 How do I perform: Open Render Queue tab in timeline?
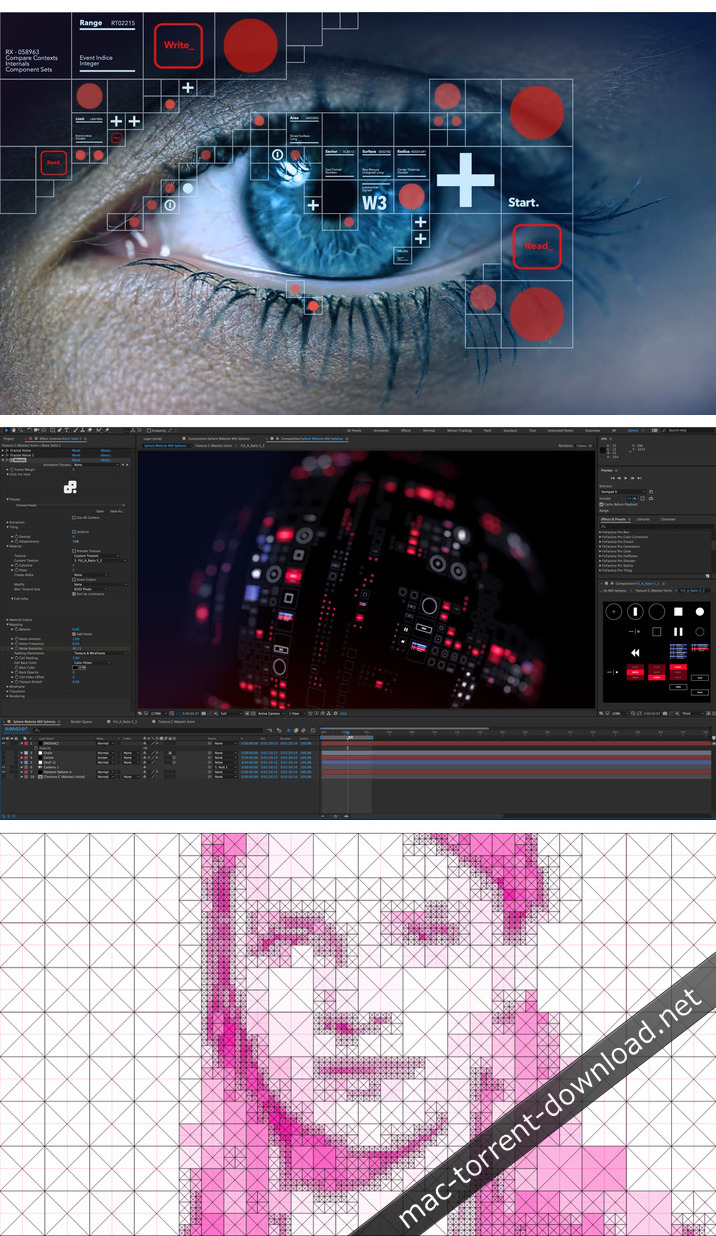point(81,722)
